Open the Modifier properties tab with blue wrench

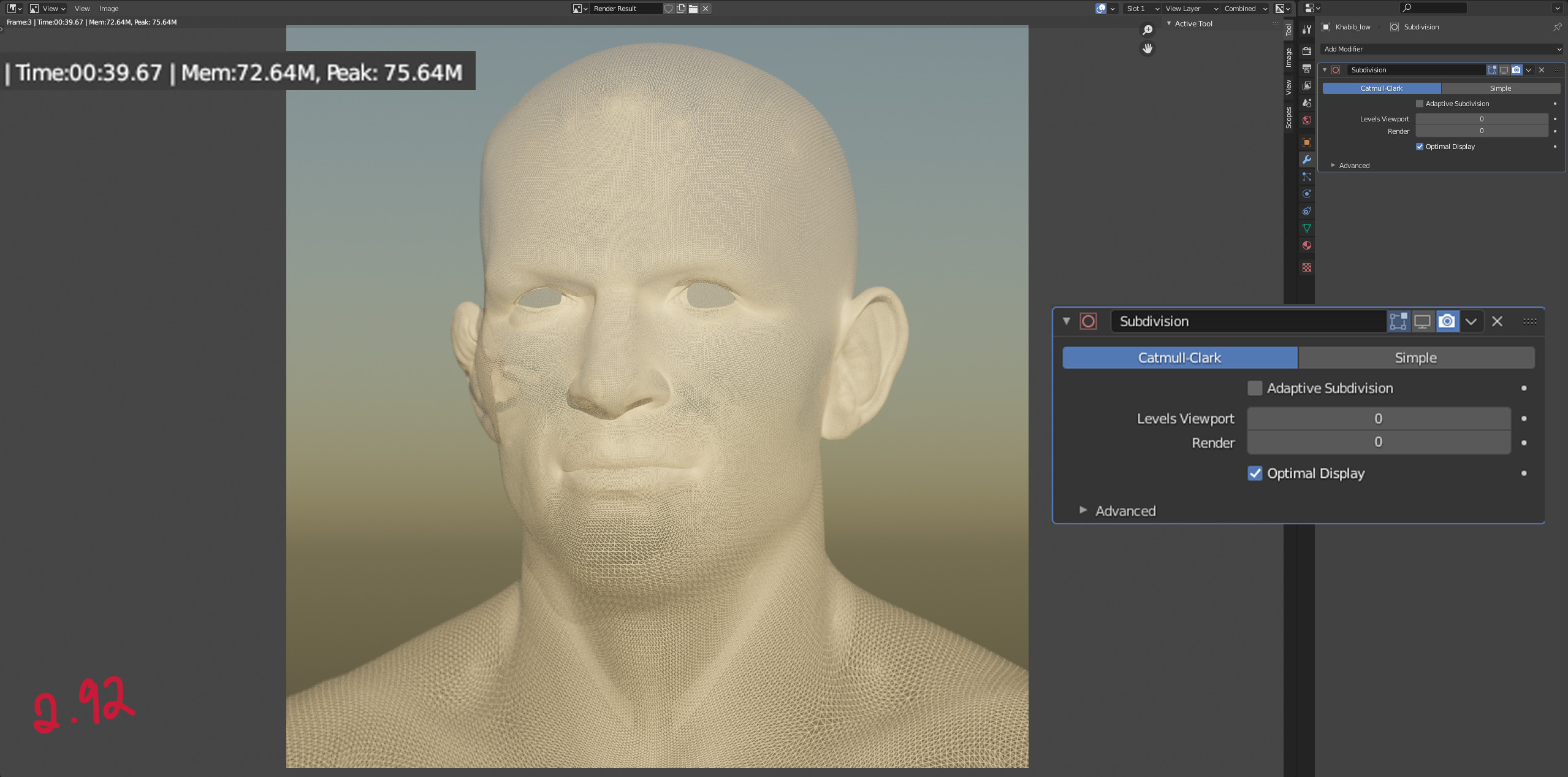pos(1306,159)
